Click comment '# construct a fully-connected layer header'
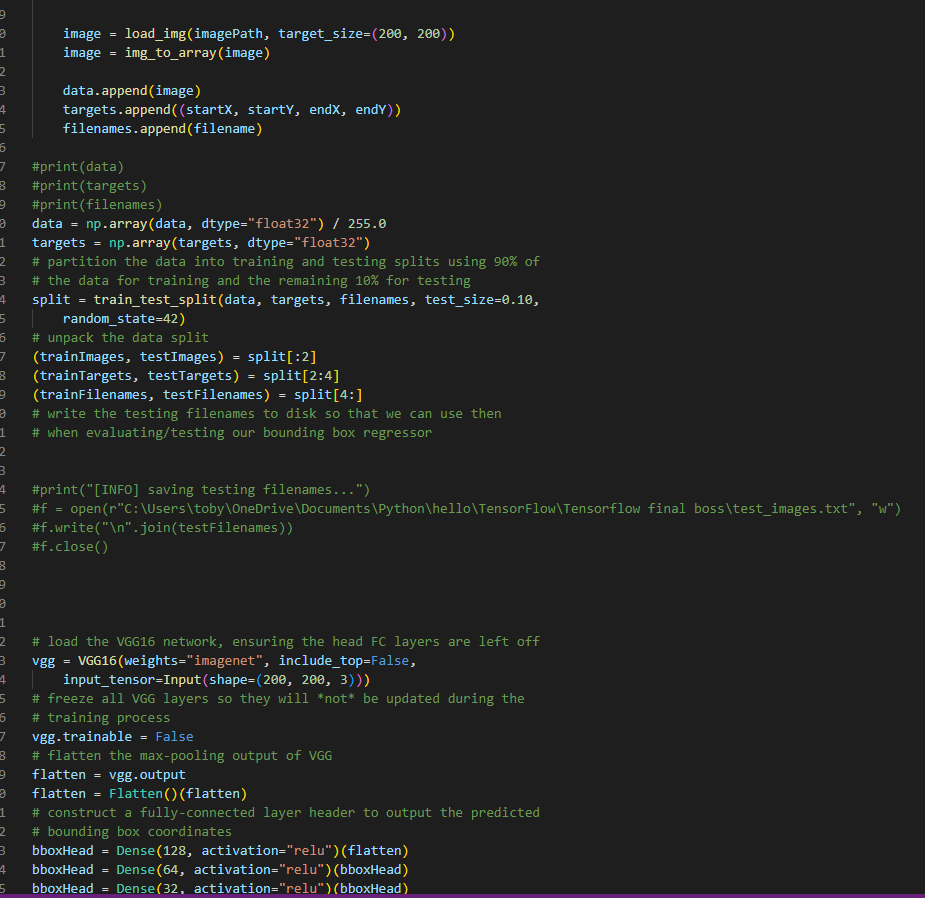The height and width of the screenshot is (898, 925). click(x=286, y=812)
